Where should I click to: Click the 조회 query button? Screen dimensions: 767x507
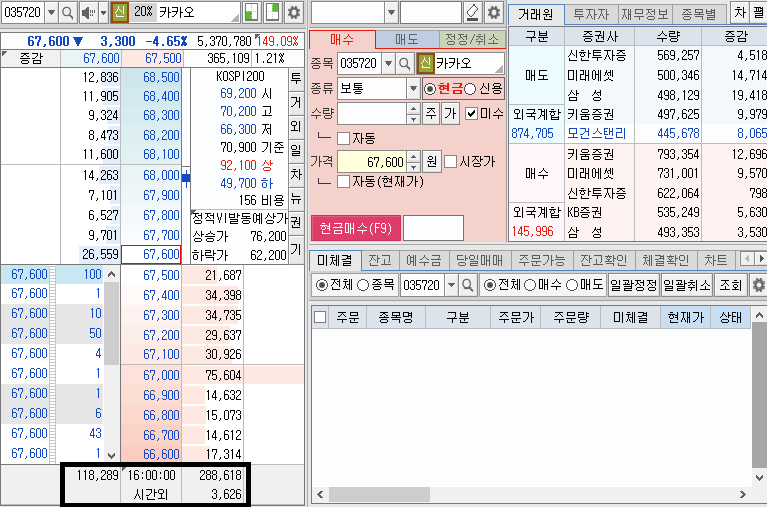(x=731, y=285)
